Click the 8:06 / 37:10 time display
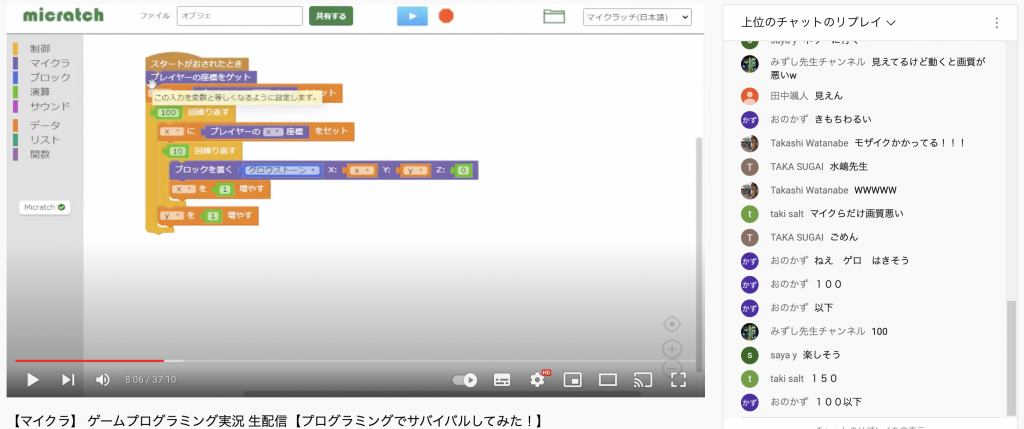Screen dimensions: 1024x429 (x=150, y=379)
